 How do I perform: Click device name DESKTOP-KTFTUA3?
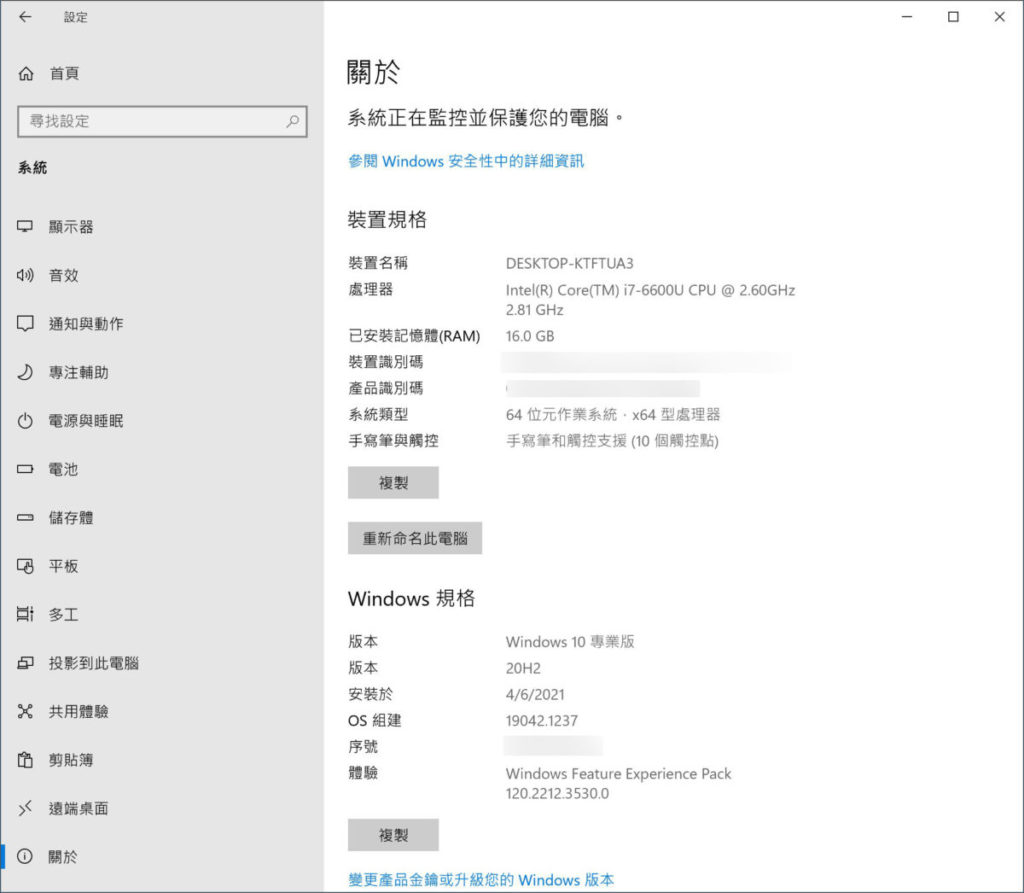pyautogui.click(x=569, y=263)
